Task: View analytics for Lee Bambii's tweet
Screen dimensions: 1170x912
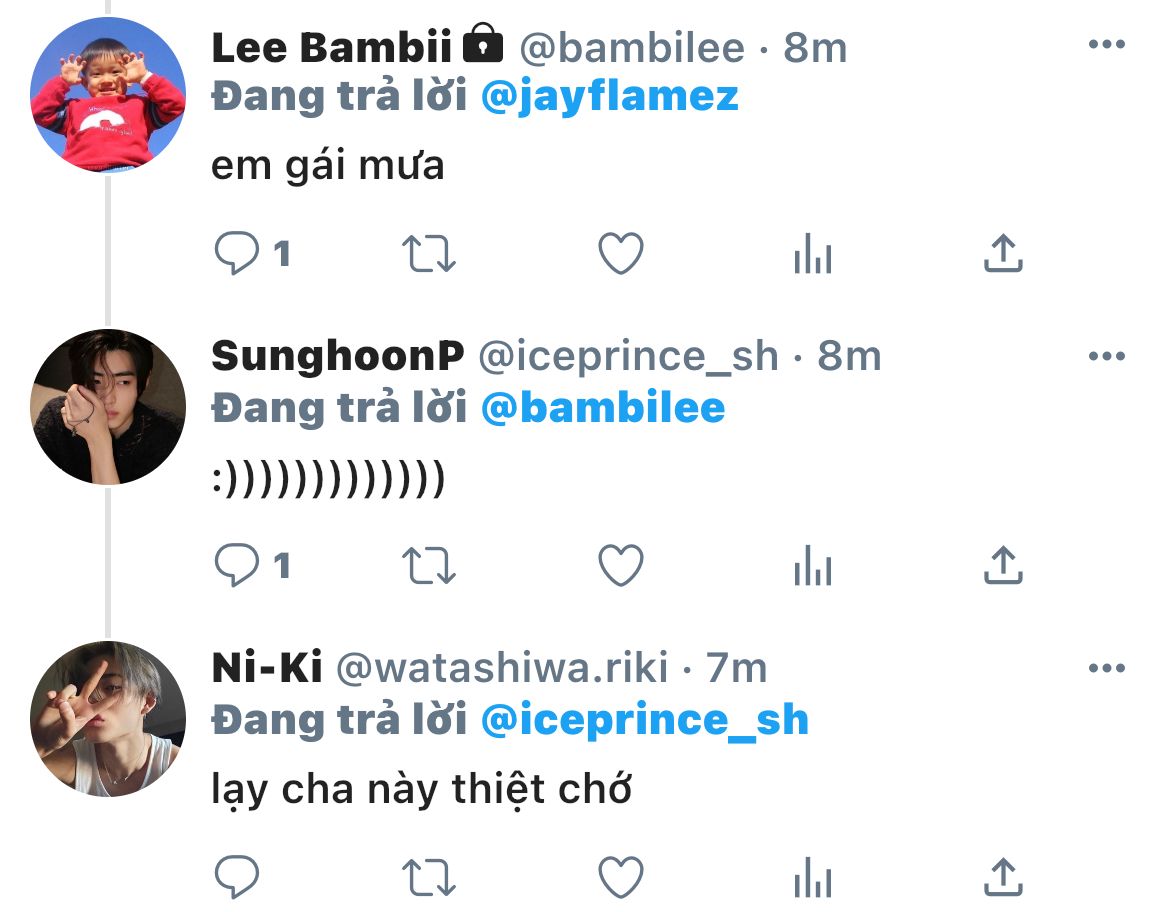Action: [812, 256]
